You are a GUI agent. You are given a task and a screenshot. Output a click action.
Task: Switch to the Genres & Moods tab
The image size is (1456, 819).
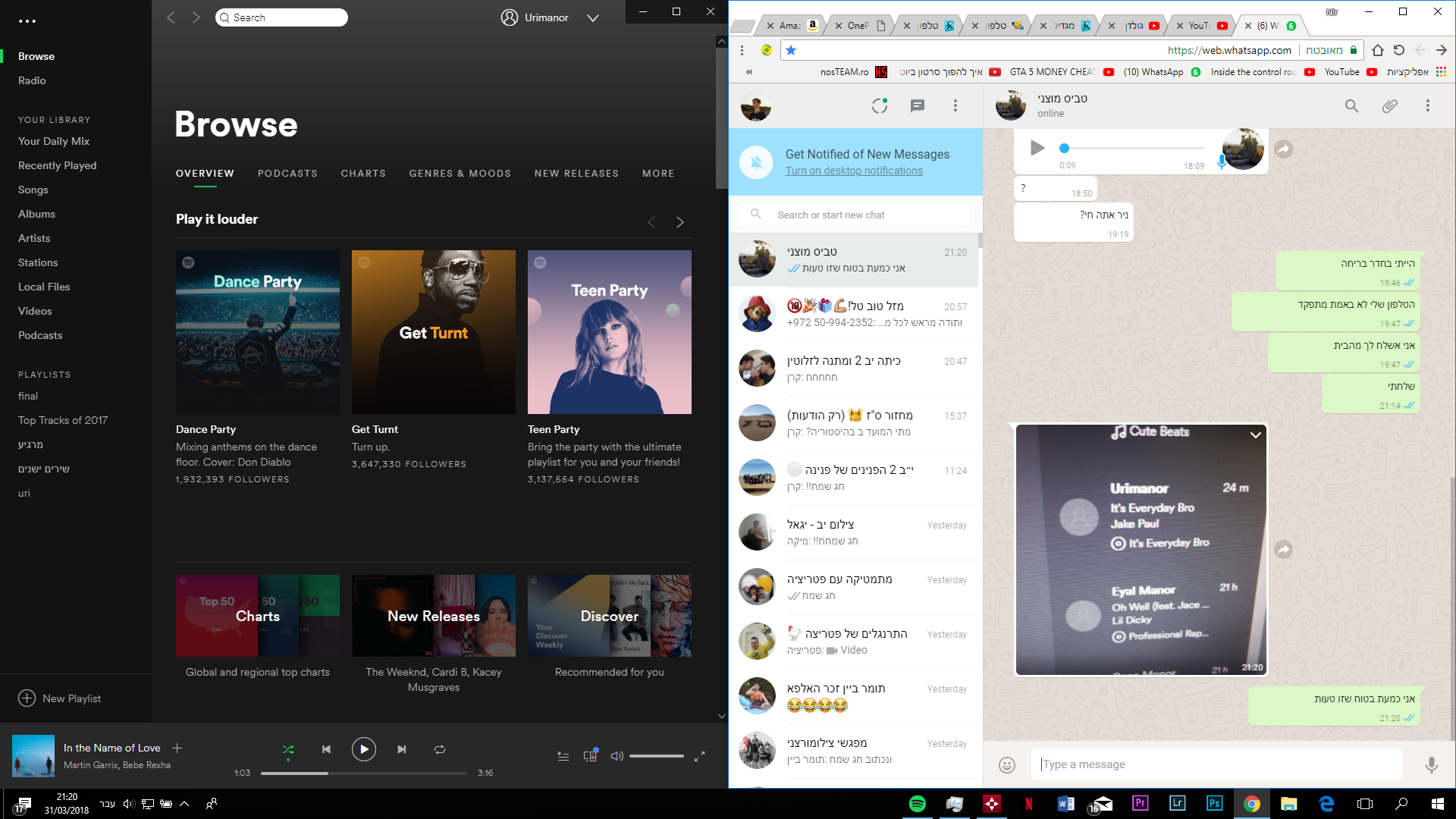[x=460, y=174]
